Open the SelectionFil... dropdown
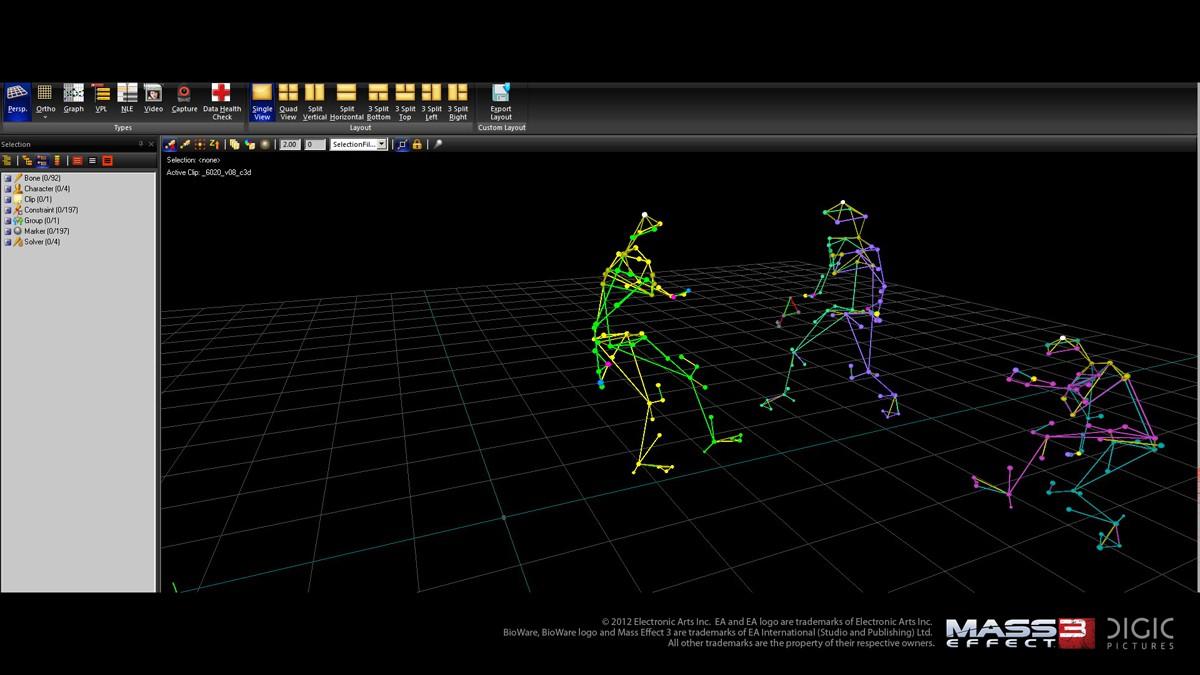 (x=358, y=145)
